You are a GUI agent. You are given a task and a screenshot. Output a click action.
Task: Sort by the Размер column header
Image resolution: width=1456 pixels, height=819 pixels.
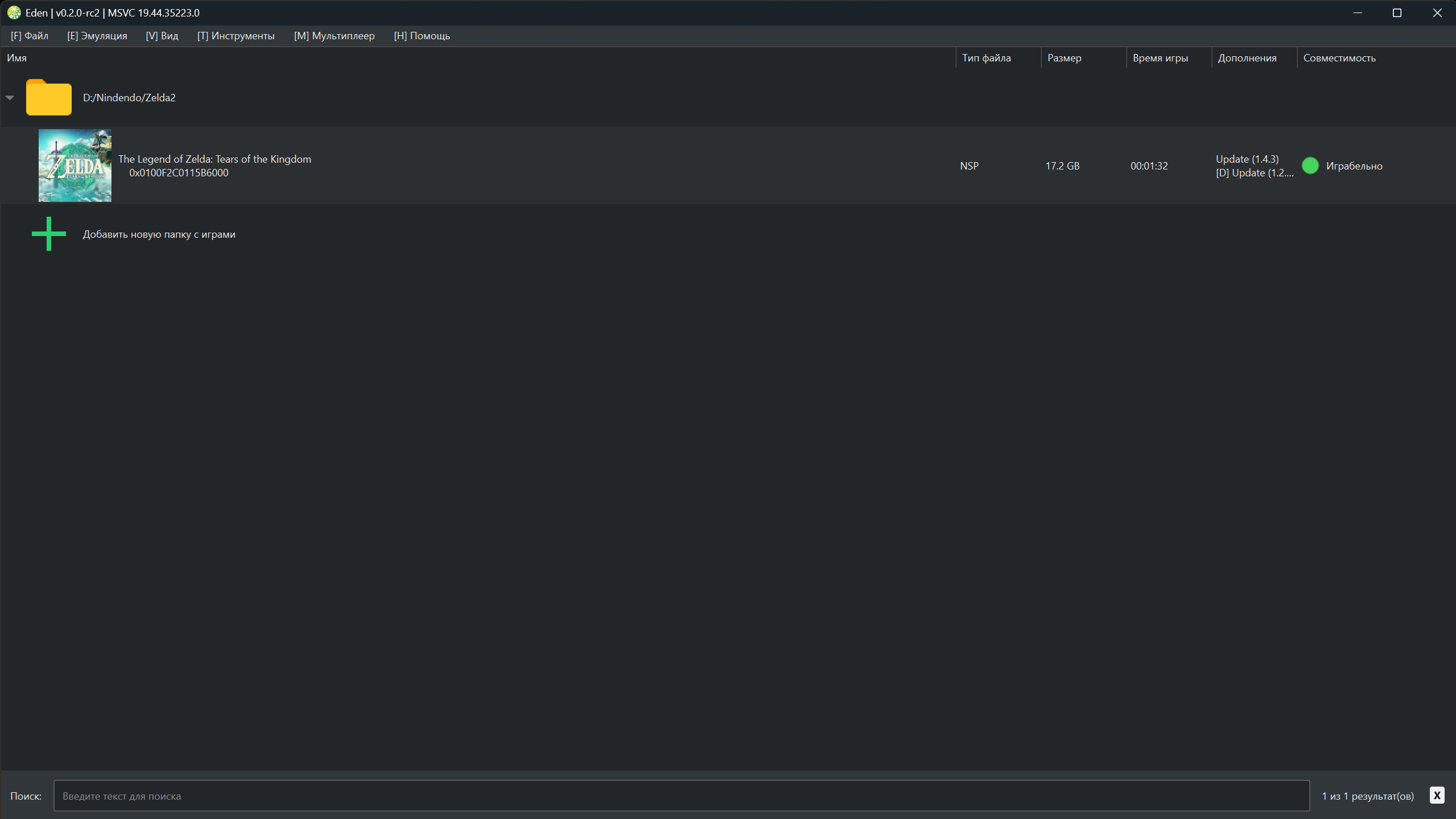pos(1083,58)
